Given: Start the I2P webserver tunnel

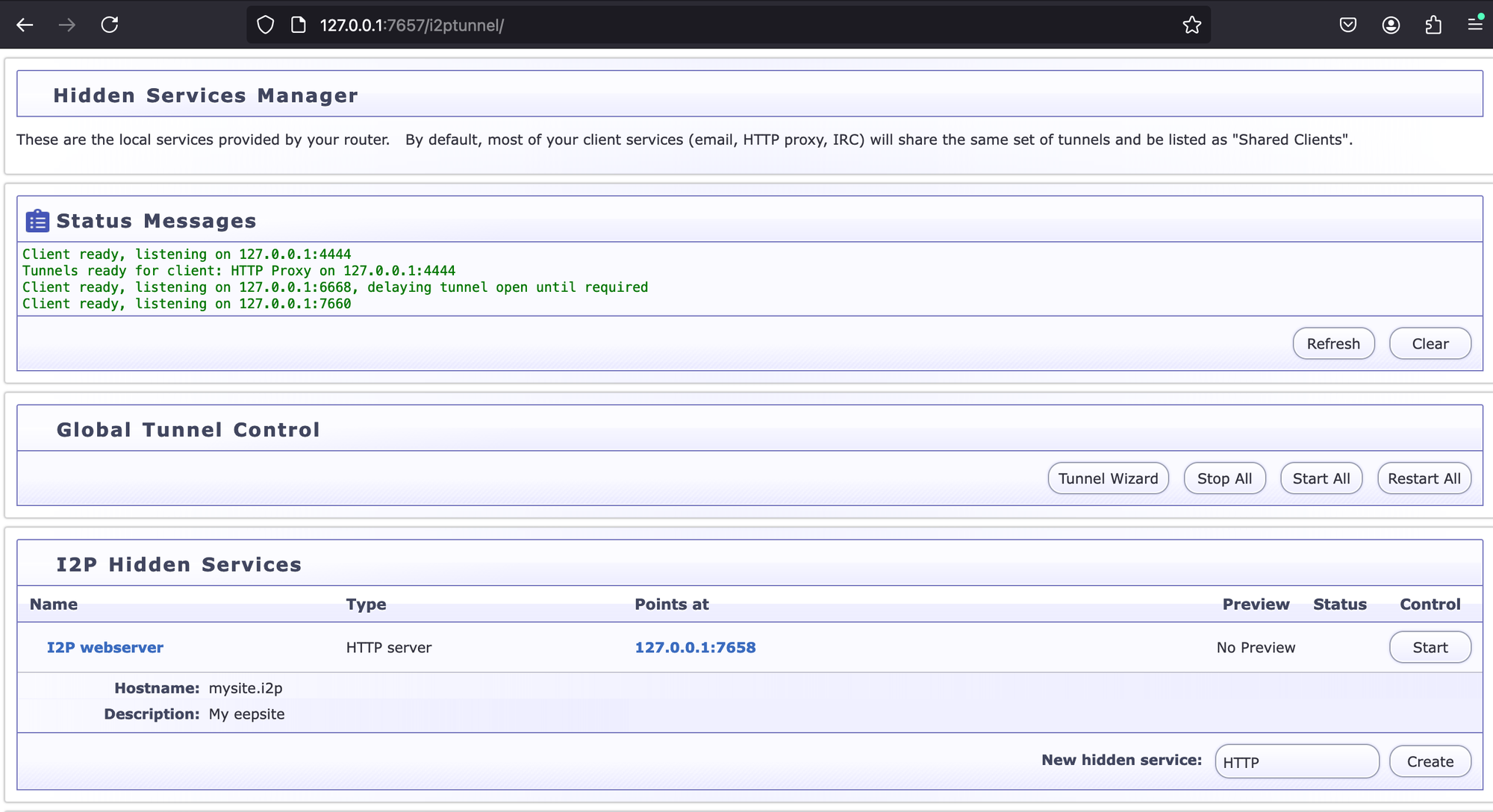Looking at the screenshot, I should click(1430, 647).
